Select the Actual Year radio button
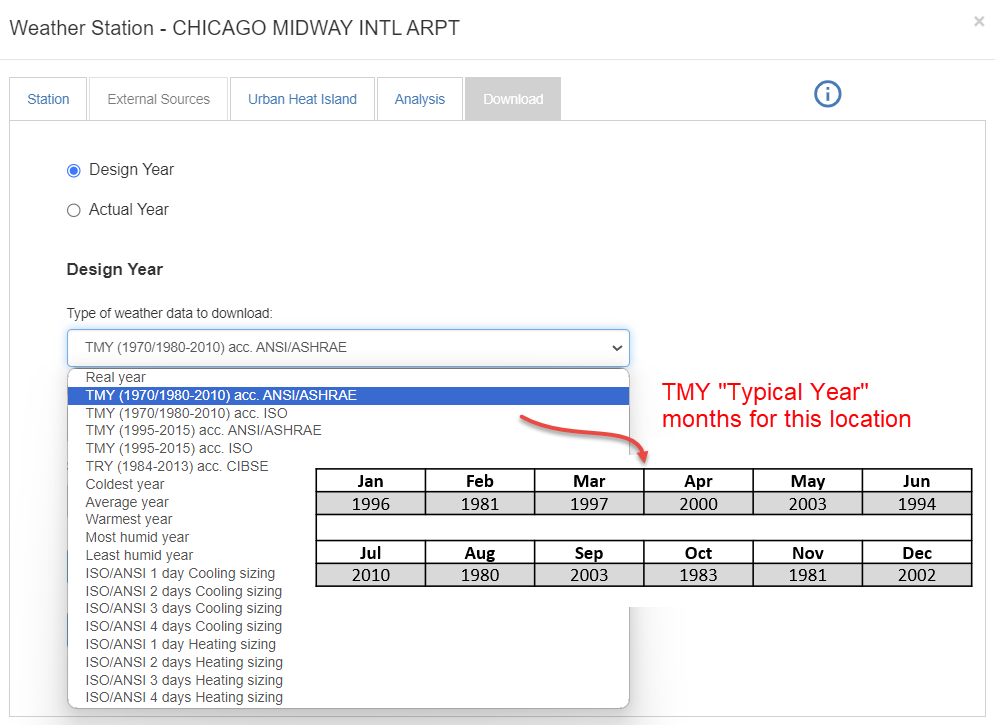 tap(74, 210)
